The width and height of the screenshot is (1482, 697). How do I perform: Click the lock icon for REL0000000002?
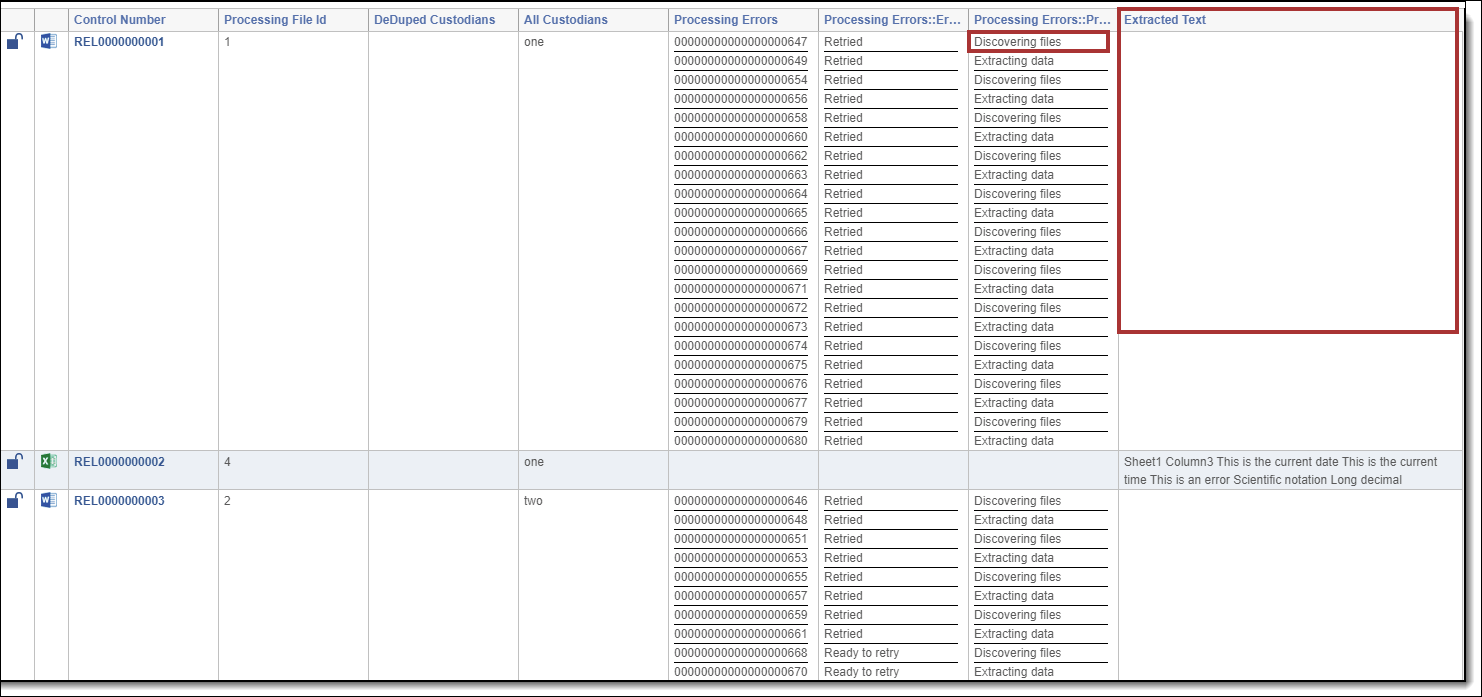tap(14, 462)
